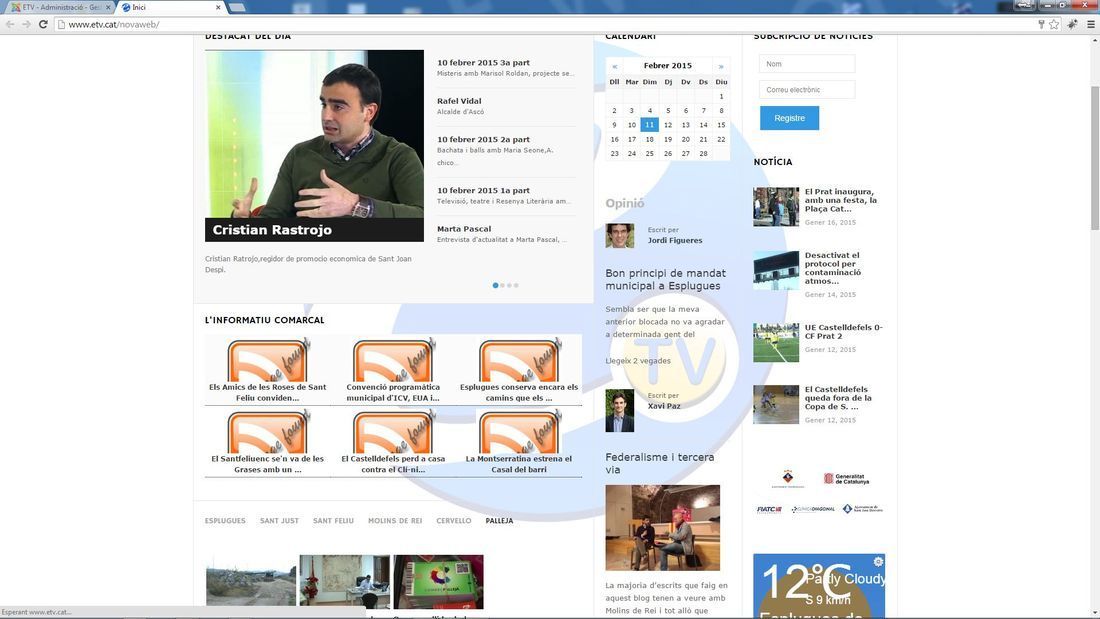1100x619 pixels.
Task: Click the extension puzzle icon in toolbar
Action: (1072, 24)
